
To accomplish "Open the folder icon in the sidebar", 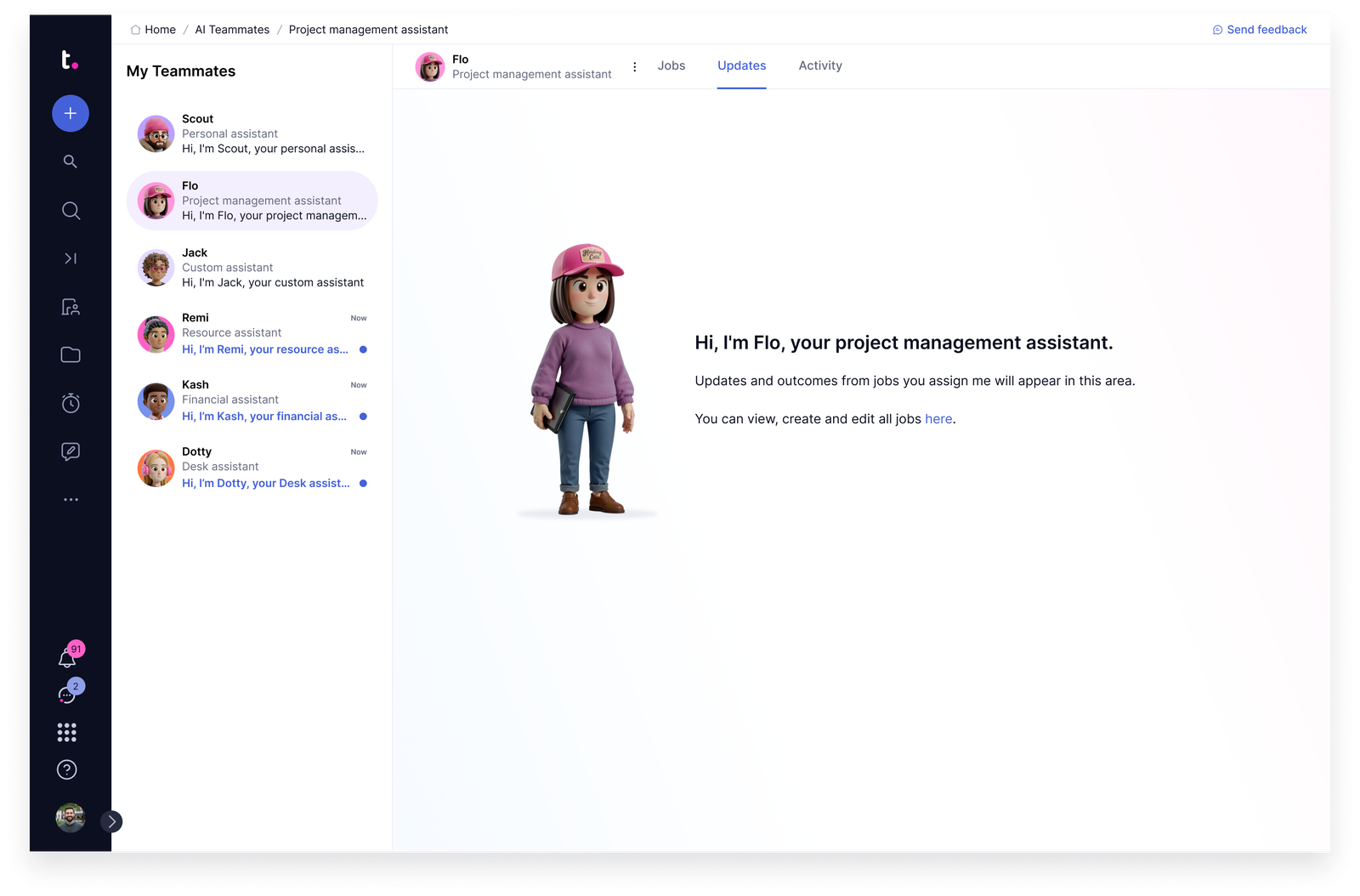I will pos(71,354).
